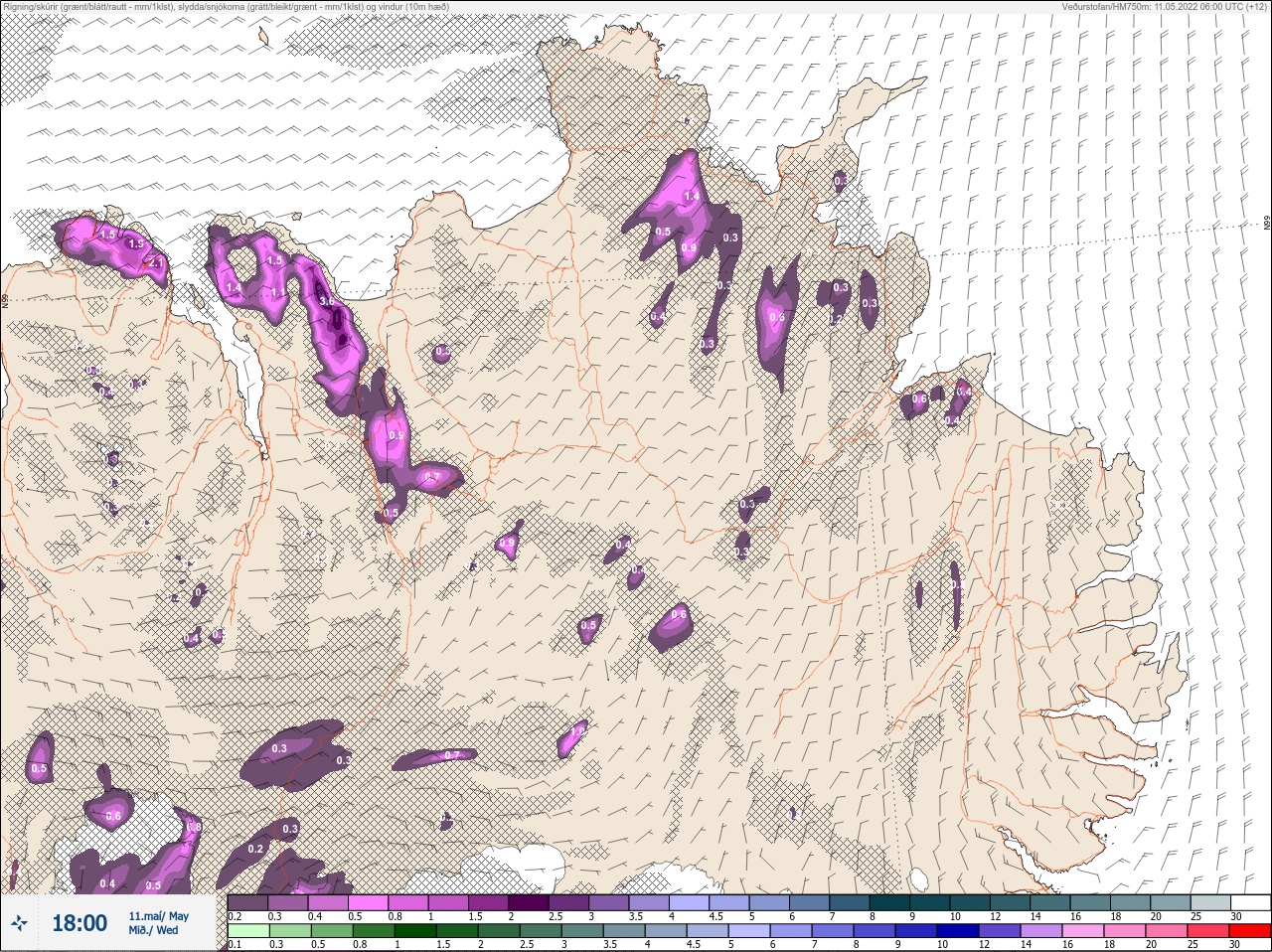Viewport: 1272px width, 952px height.
Task: Click the '3.6' precipitation value on the map
Action: pos(325,300)
